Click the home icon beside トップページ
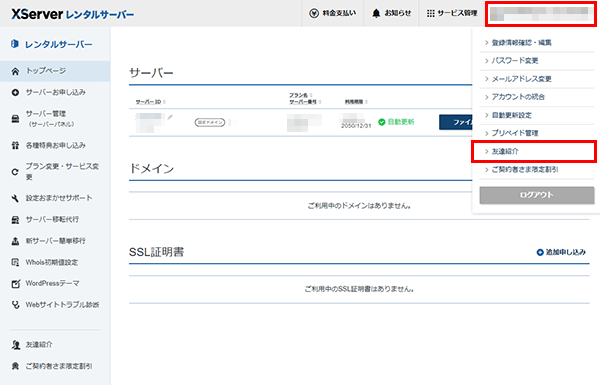Image resolution: width=600 pixels, height=385 pixels. tap(15, 71)
